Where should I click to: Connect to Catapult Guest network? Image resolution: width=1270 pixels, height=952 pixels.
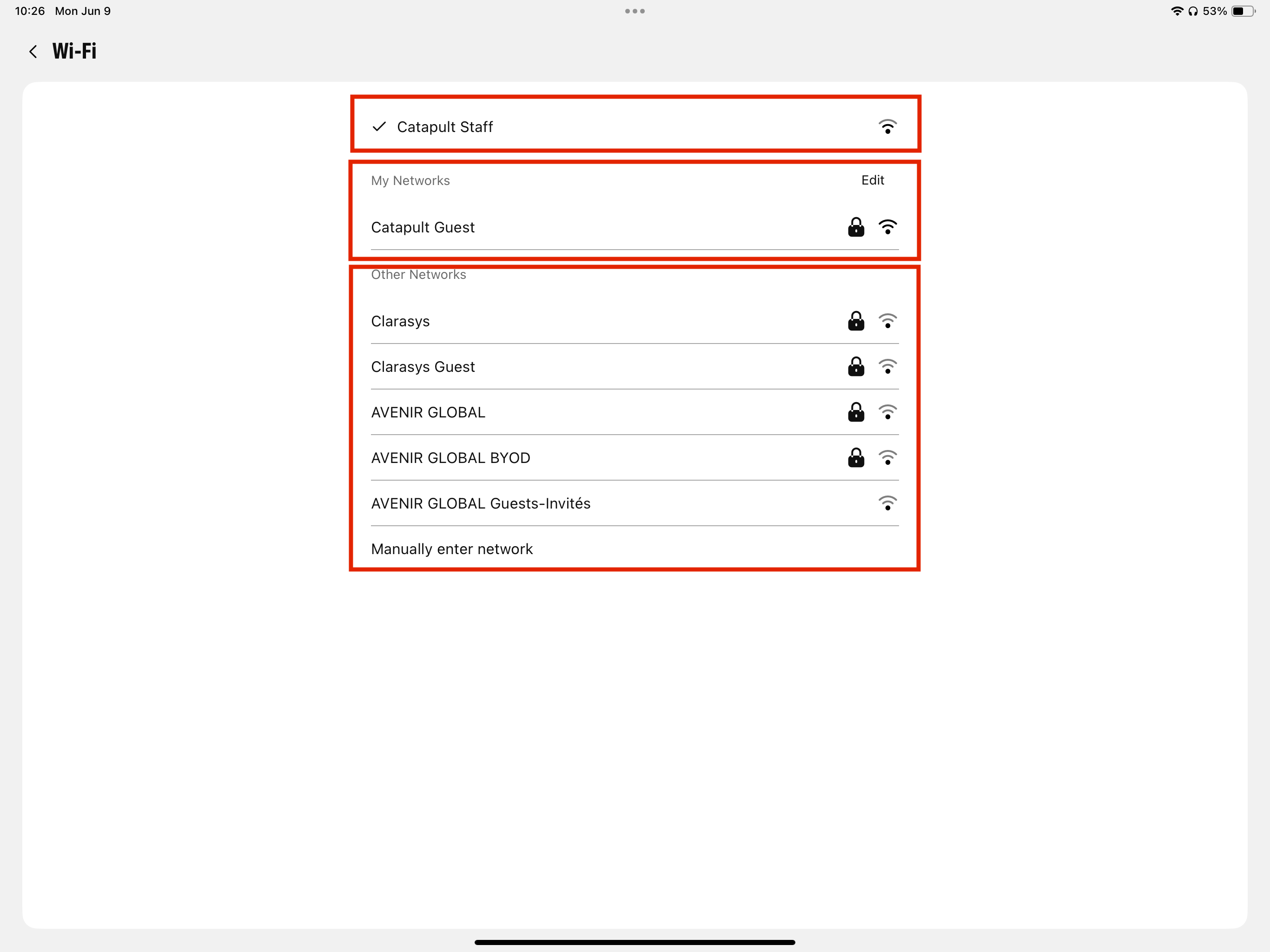635,227
